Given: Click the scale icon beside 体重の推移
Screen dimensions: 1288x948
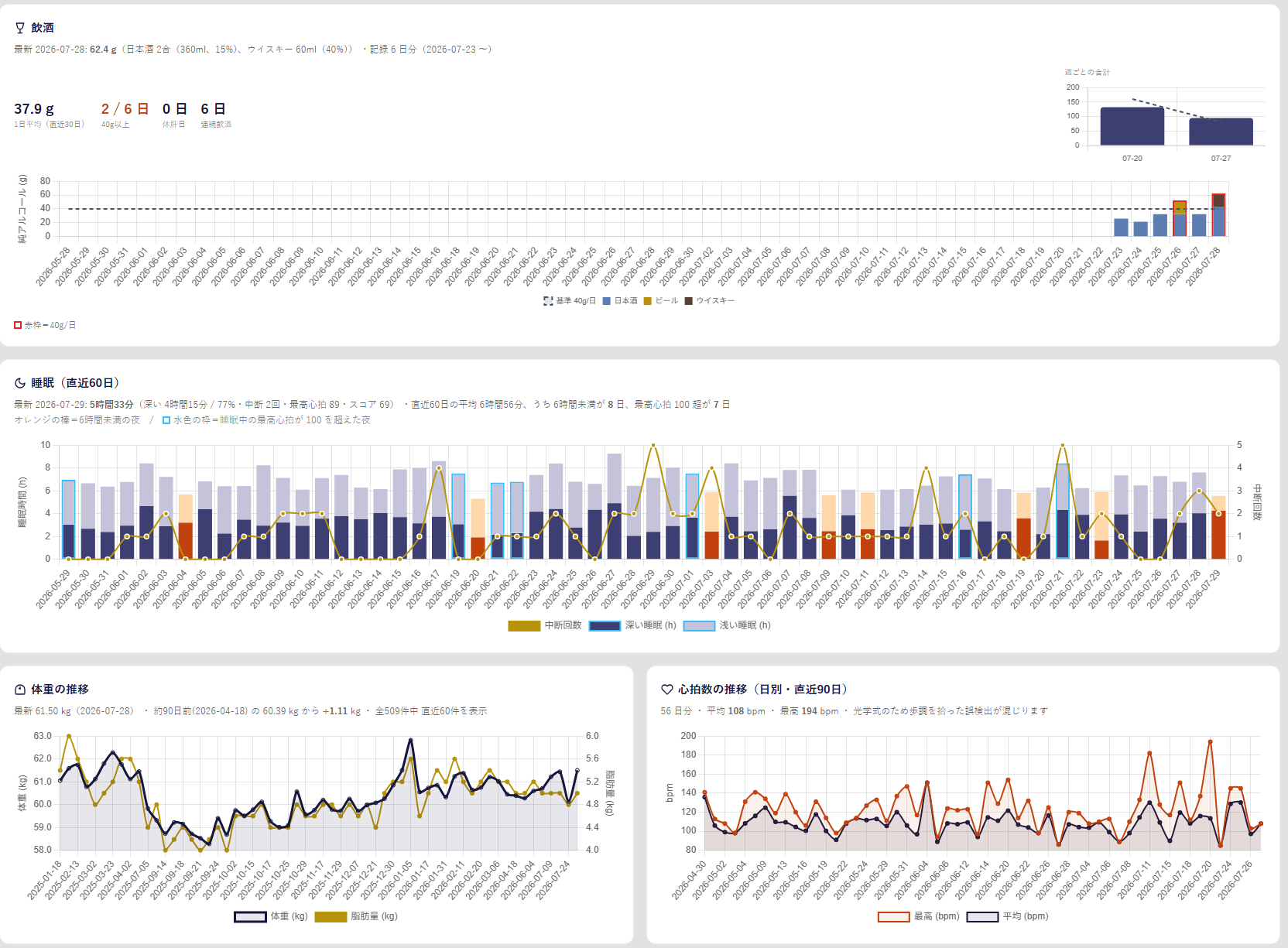Looking at the screenshot, I should click(20, 690).
